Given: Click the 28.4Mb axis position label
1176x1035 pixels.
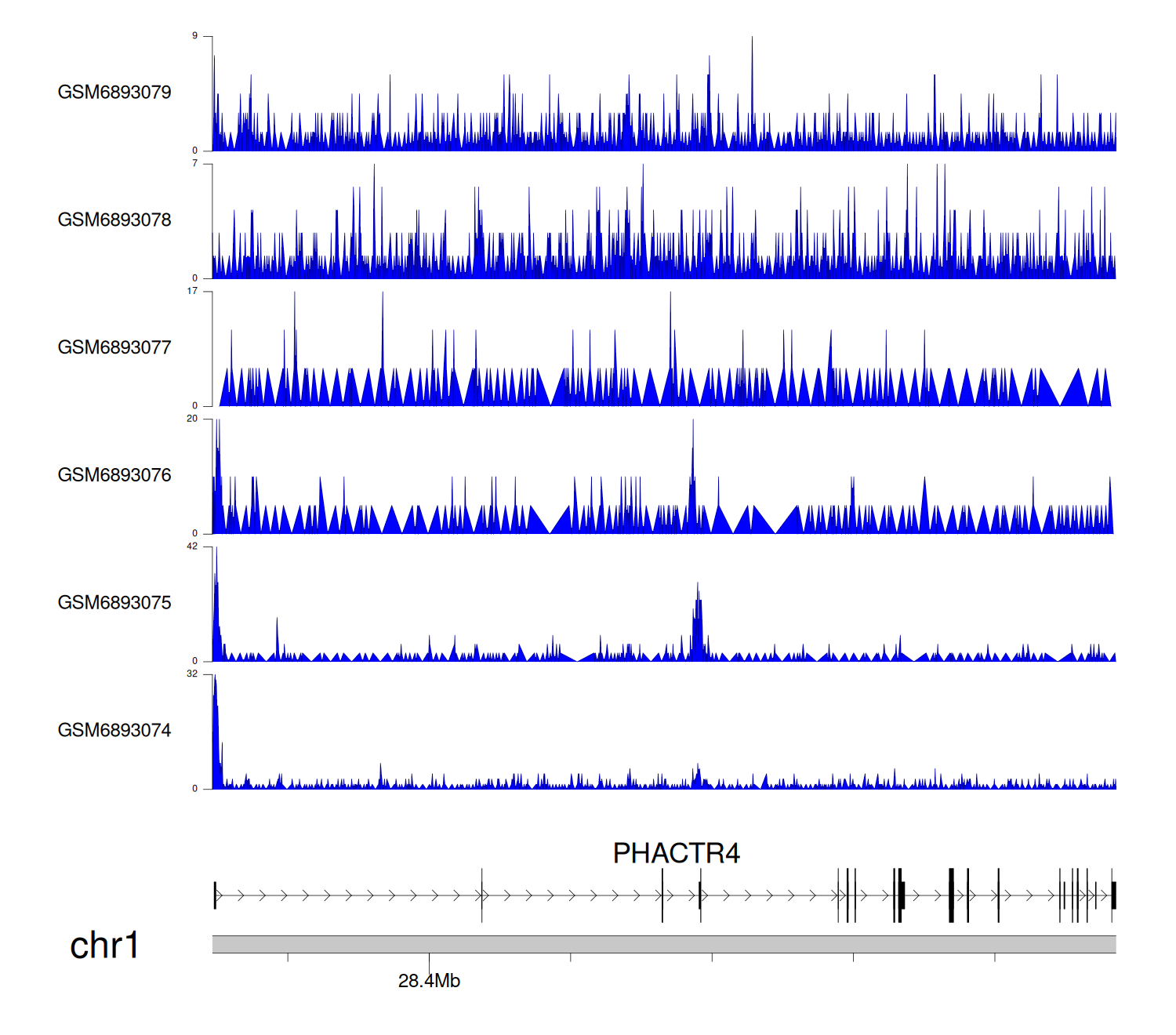Looking at the screenshot, I should (429, 981).
